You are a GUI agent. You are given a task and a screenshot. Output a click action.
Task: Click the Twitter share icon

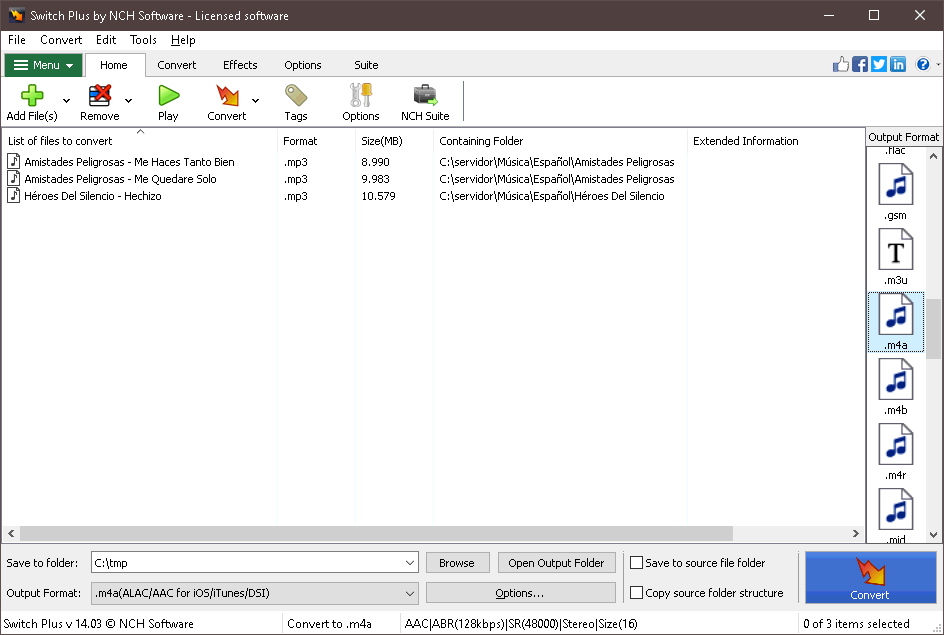coord(879,64)
